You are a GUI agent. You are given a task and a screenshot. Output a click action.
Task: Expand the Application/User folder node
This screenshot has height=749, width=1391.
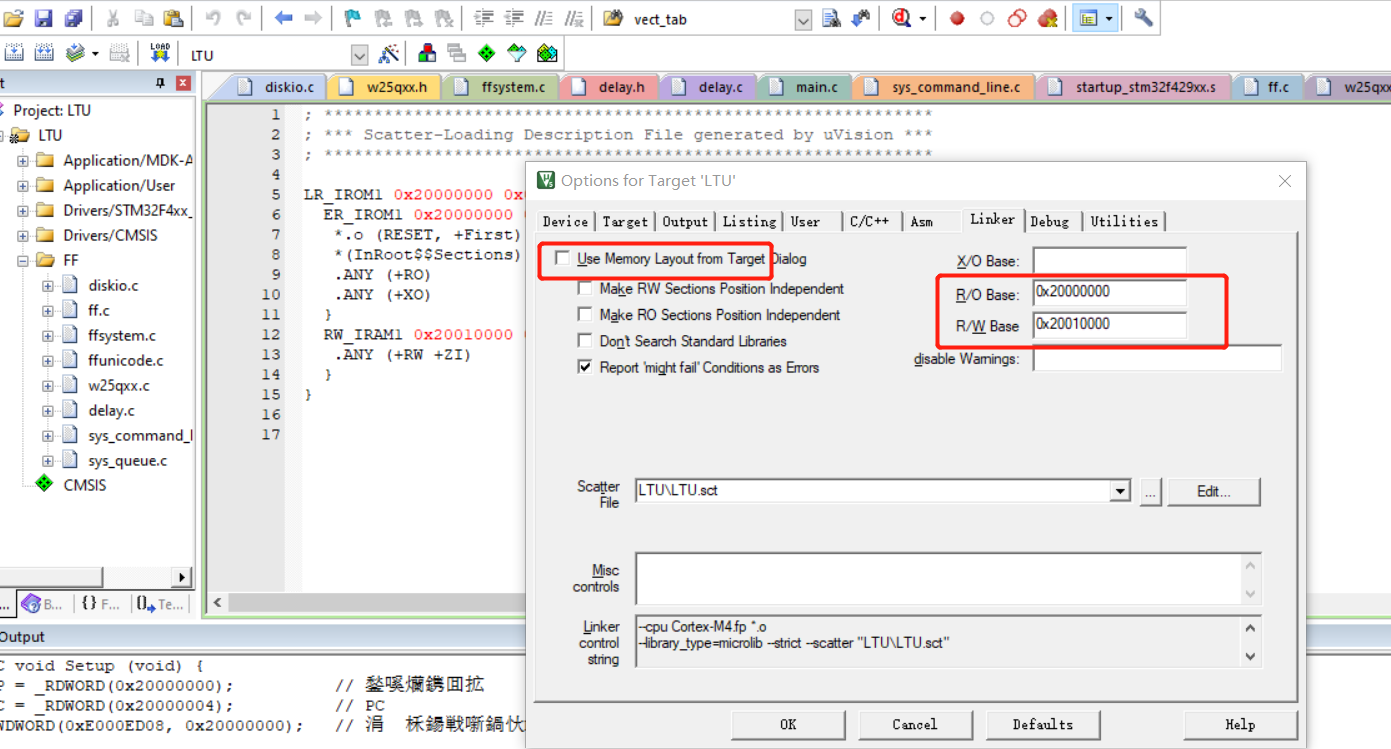pyautogui.click(x=22, y=185)
